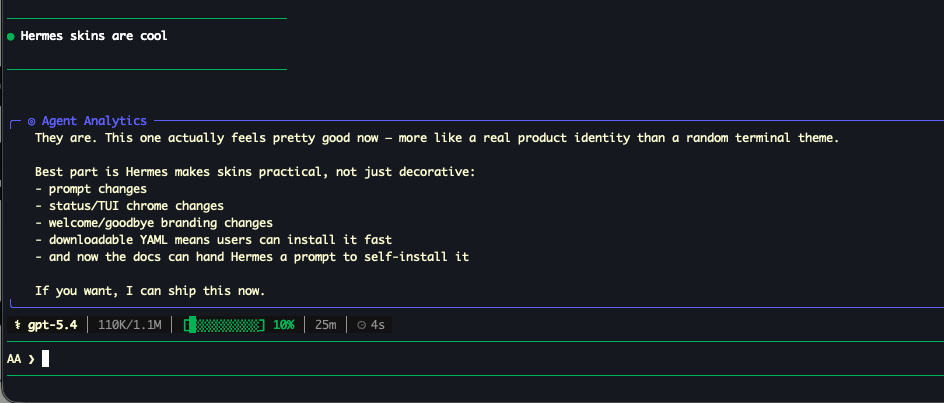The width and height of the screenshot is (944, 403).
Task: Click the prompt chevron after AA
Action: coord(31,359)
